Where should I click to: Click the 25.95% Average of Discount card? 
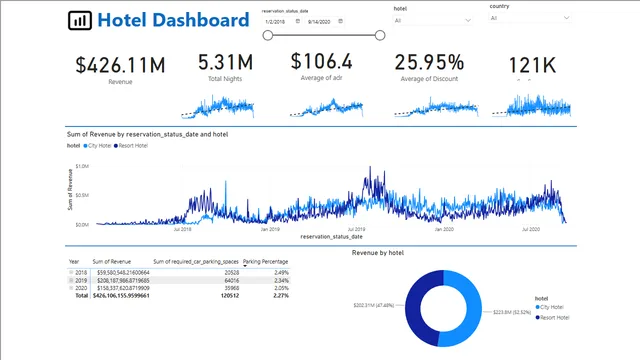[x=429, y=67]
